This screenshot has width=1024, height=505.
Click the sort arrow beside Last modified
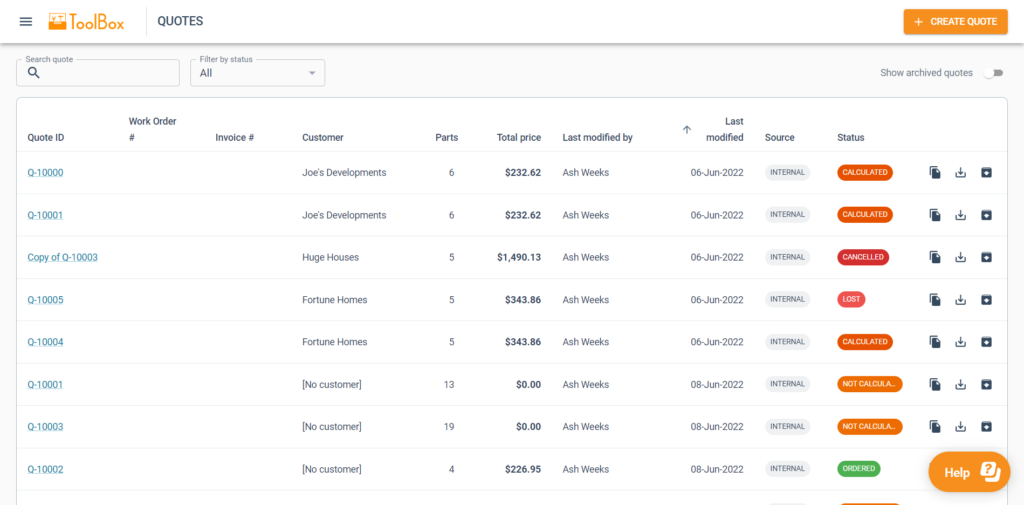687,129
